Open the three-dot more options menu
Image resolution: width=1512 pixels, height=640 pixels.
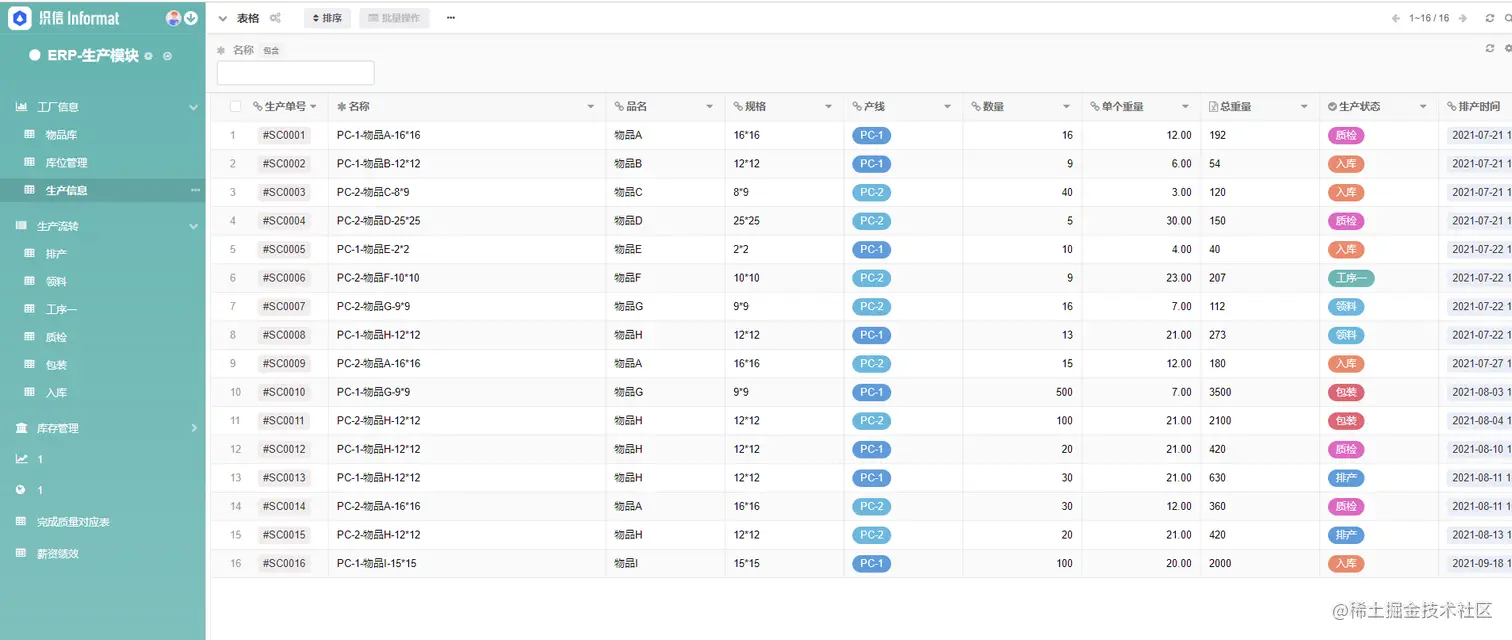[x=451, y=18]
